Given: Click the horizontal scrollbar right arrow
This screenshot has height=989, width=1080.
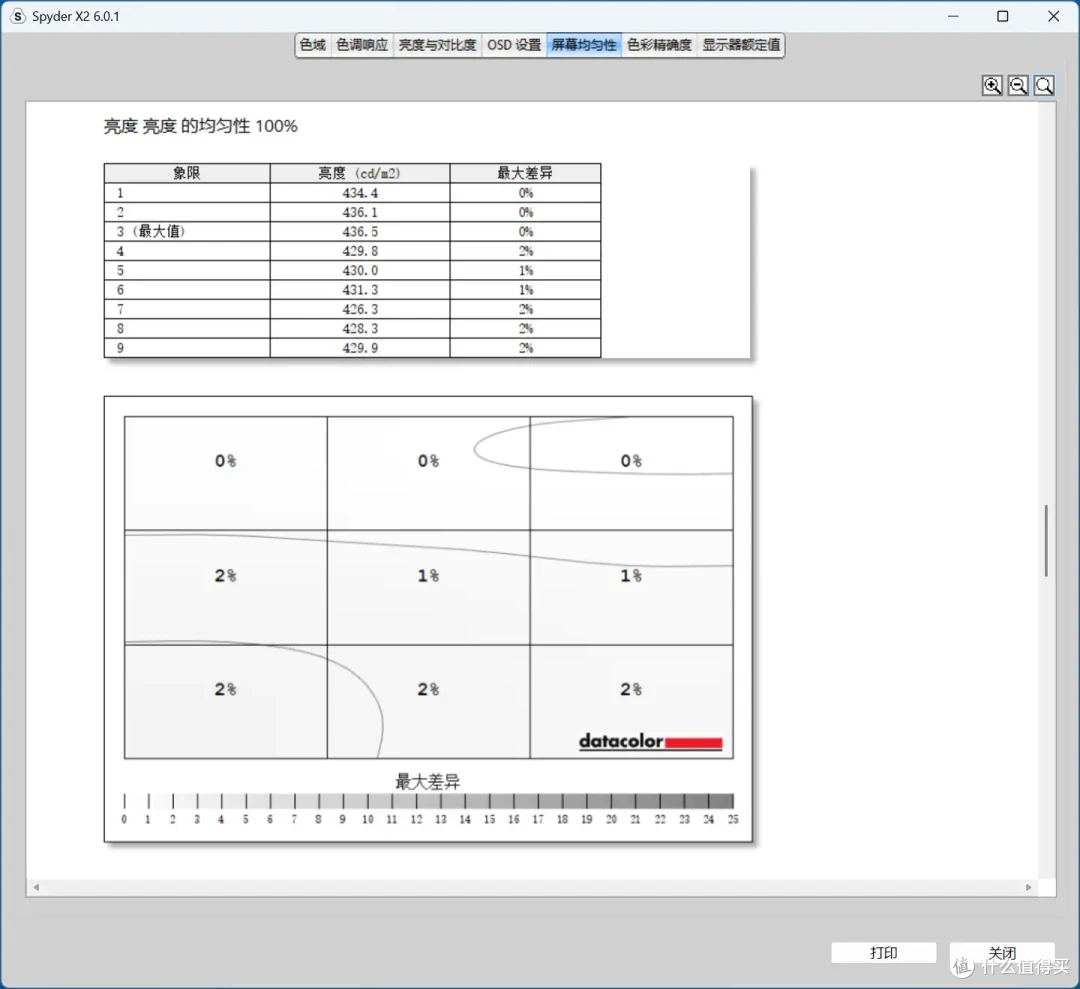Looking at the screenshot, I should 1028,887.
